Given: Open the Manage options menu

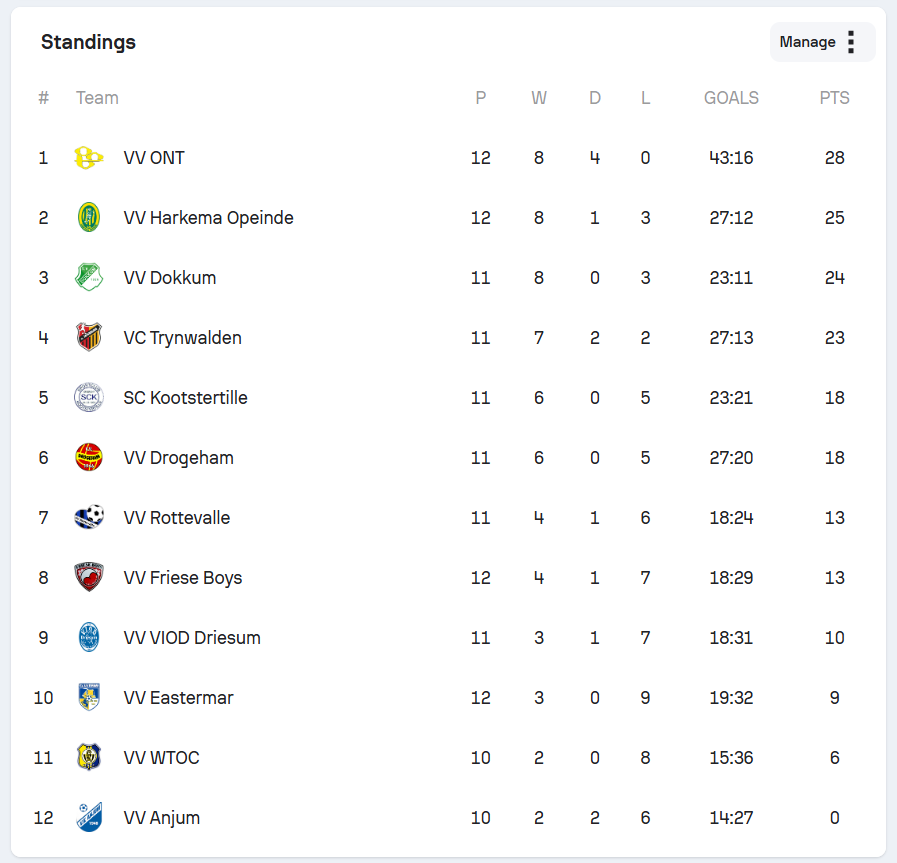Looking at the screenshot, I should pos(822,42).
